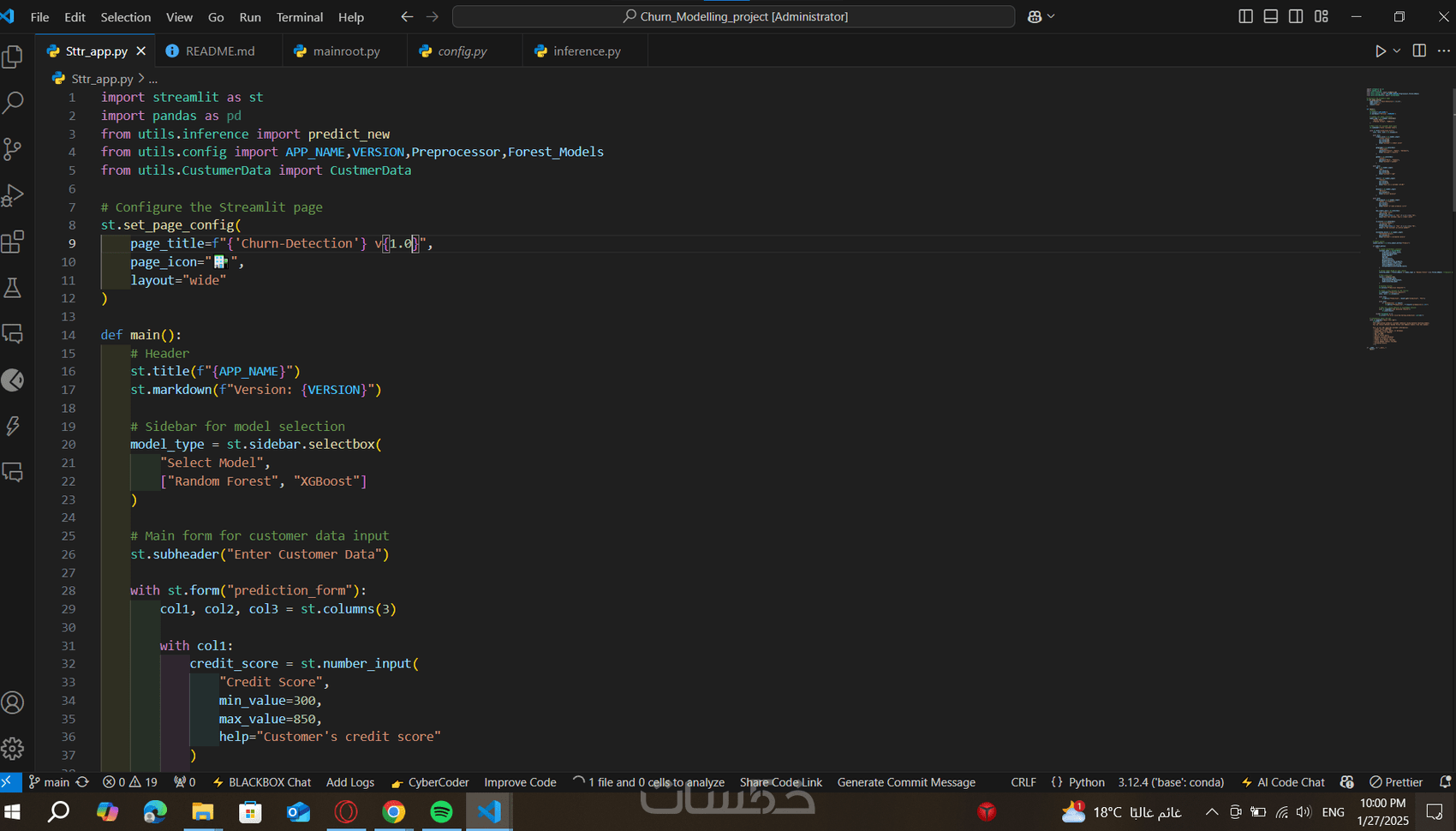This screenshot has width=1456, height=831.
Task: Open Source Control view
Action: 13,149
